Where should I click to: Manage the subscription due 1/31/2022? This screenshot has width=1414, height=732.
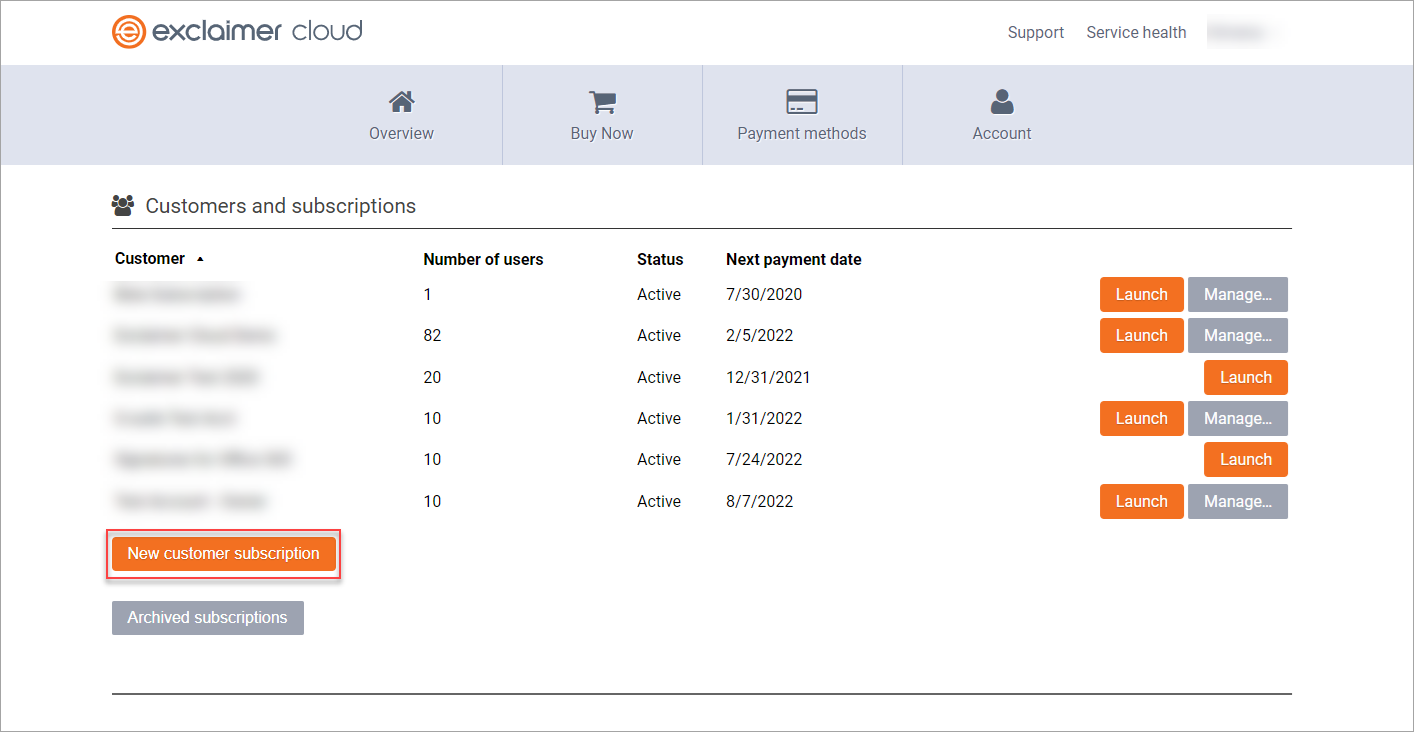[1237, 419]
